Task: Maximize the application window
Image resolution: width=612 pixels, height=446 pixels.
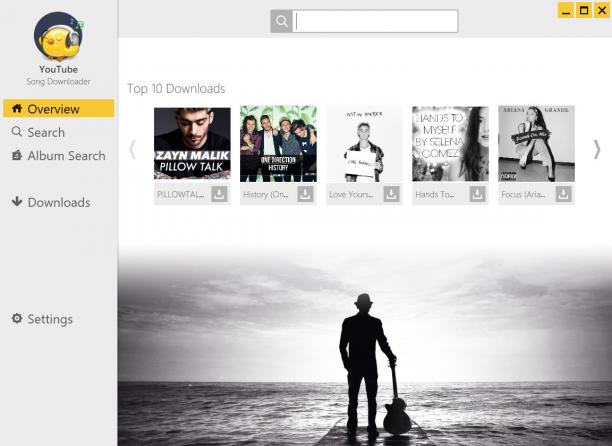Action: (584, 10)
